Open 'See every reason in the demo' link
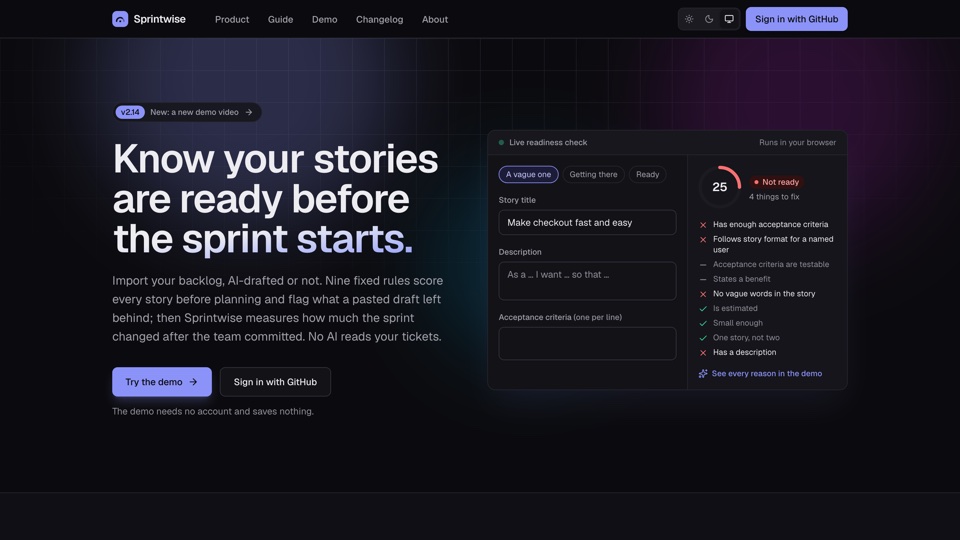960x540 pixels. (x=760, y=373)
